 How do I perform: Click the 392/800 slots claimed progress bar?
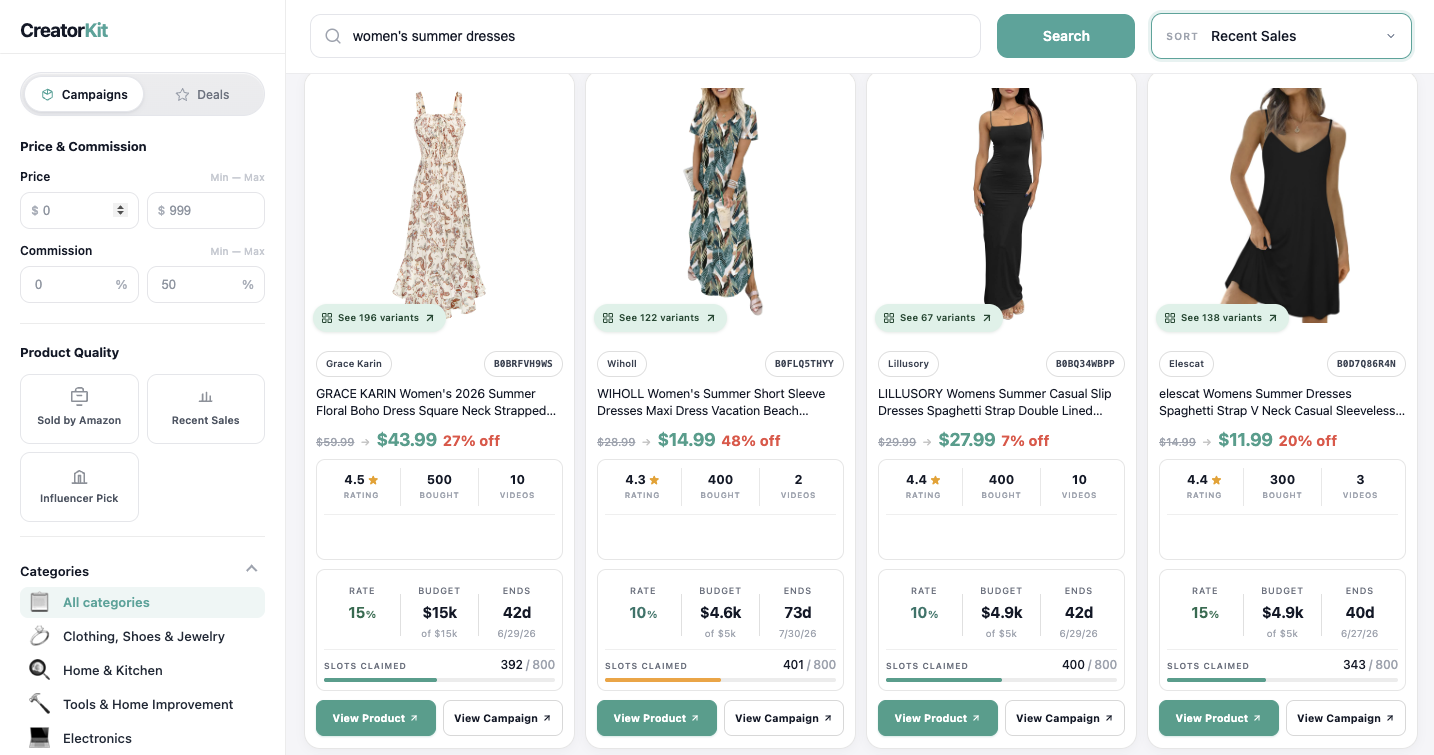point(440,680)
